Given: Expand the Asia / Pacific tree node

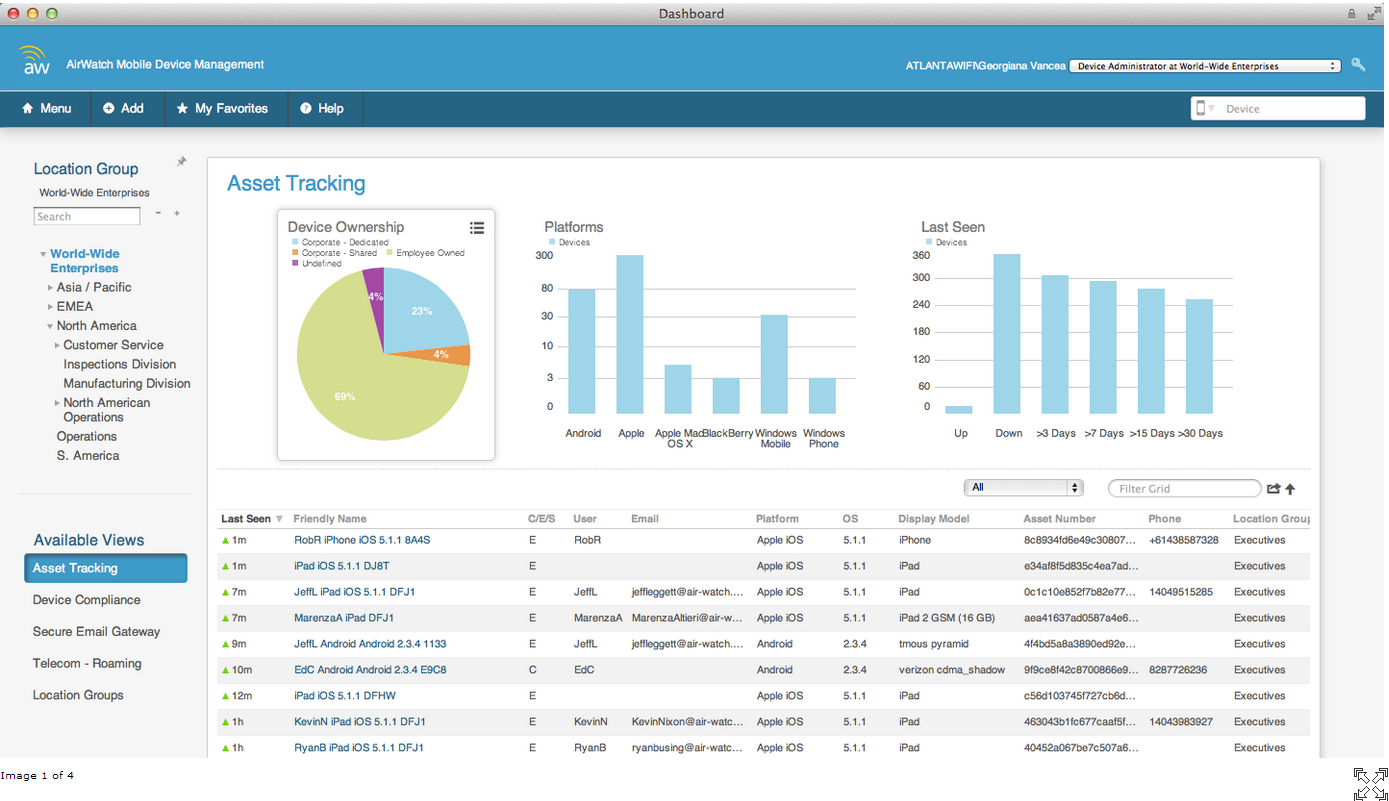Looking at the screenshot, I should (x=50, y=288).
